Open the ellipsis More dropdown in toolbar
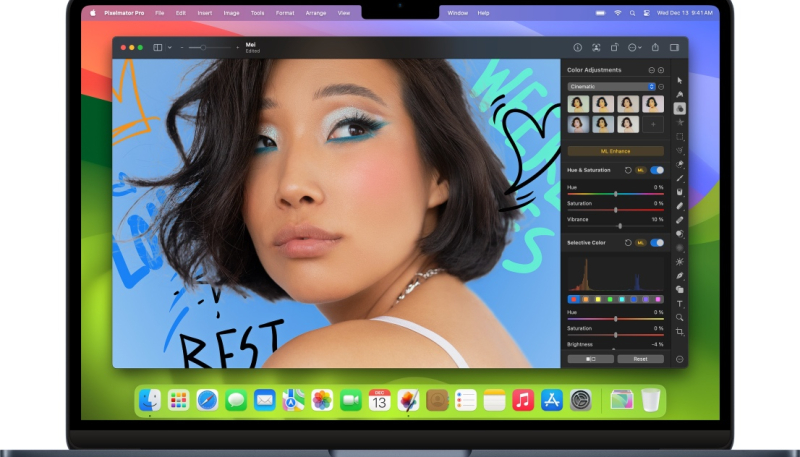This screenshot has width=800, height=457. click(635, 47)
